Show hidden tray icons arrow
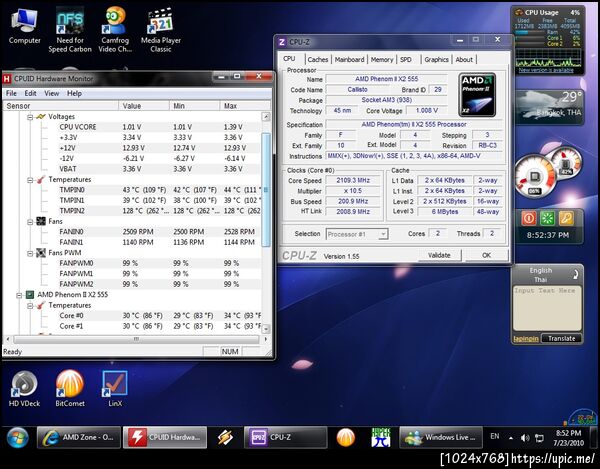 point(511,438)
